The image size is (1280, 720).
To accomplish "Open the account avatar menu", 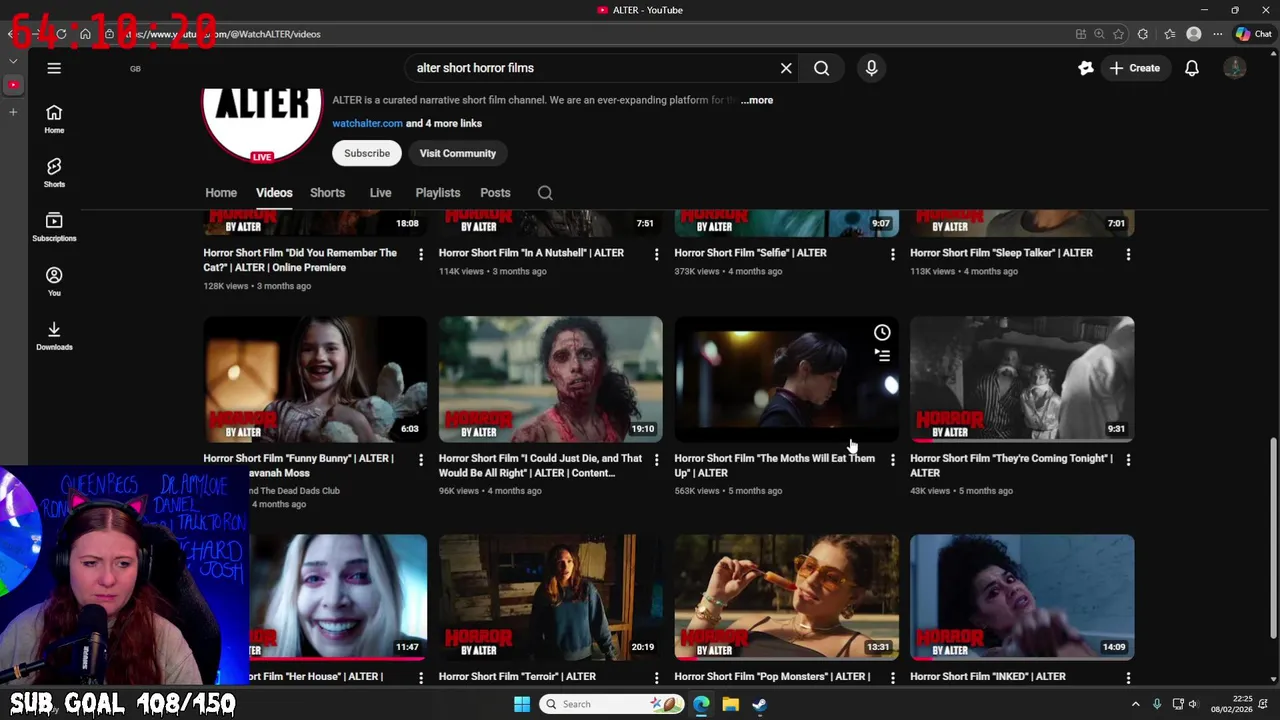I will pyautogui.click(x=1235, y=68).
